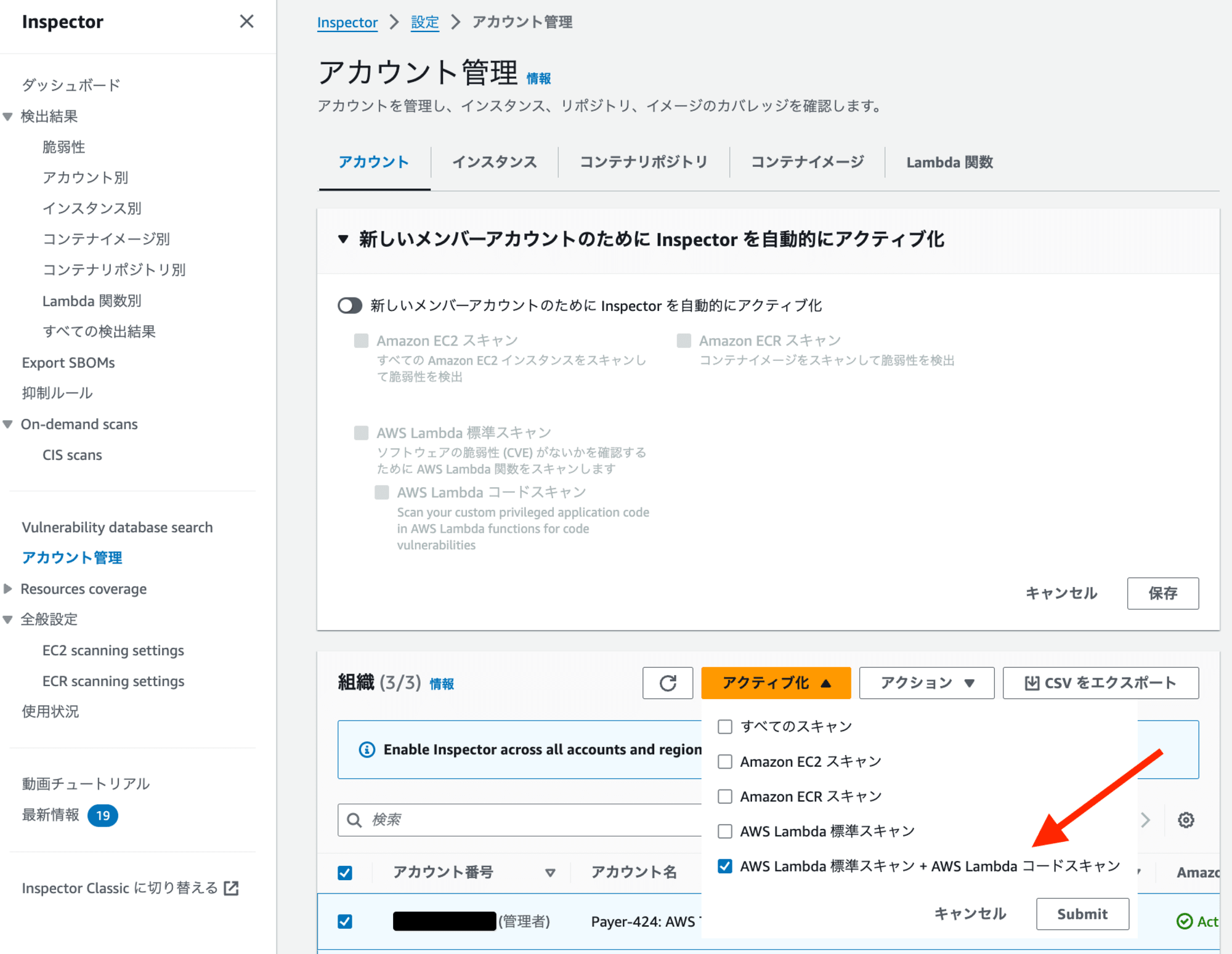Click キャンセル in the auto-activate panel
The width and height of the screenshot is (1232, 954).
click(1061, 594)
